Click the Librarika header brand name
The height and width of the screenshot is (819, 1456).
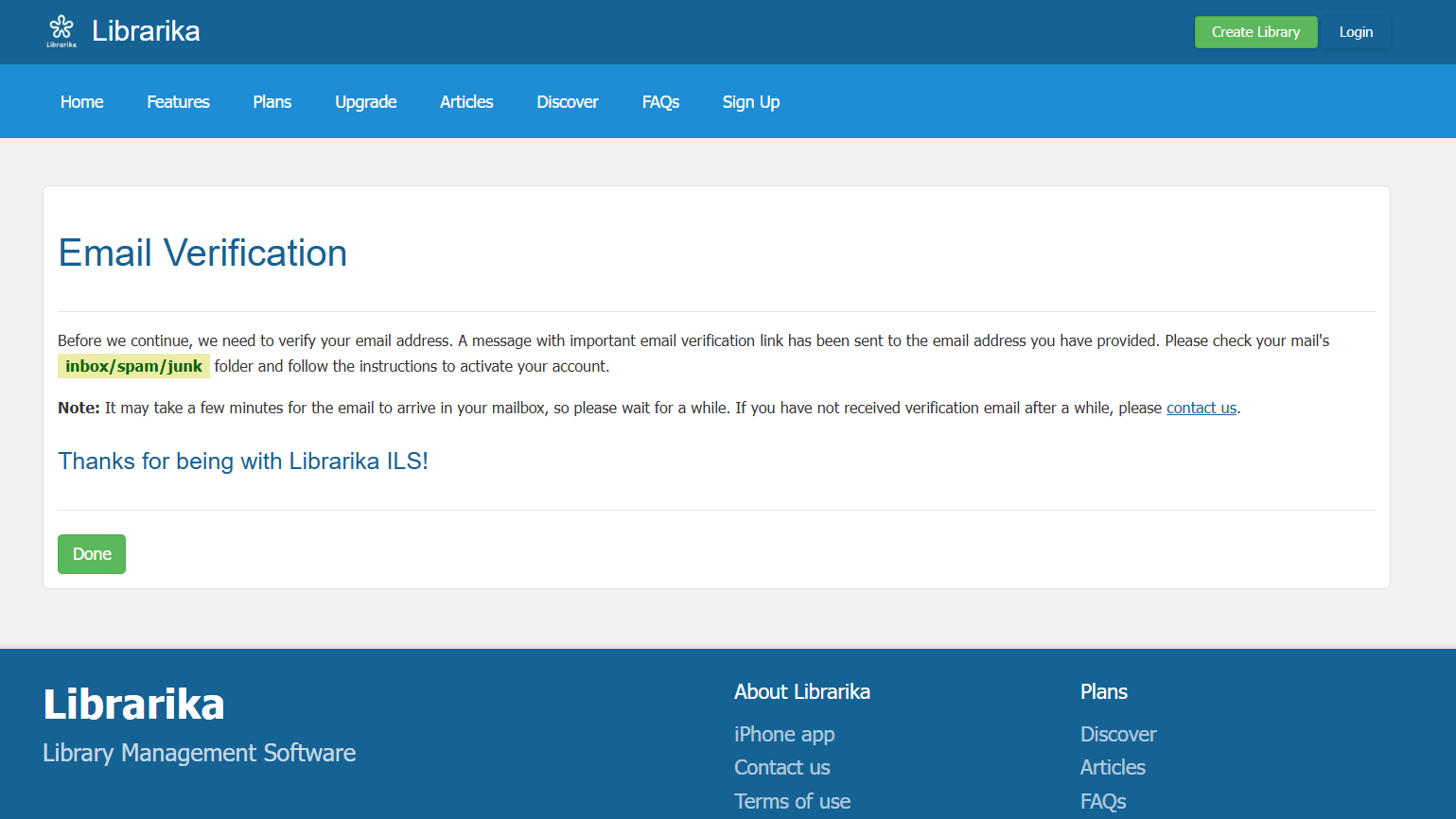coord(146,31)
